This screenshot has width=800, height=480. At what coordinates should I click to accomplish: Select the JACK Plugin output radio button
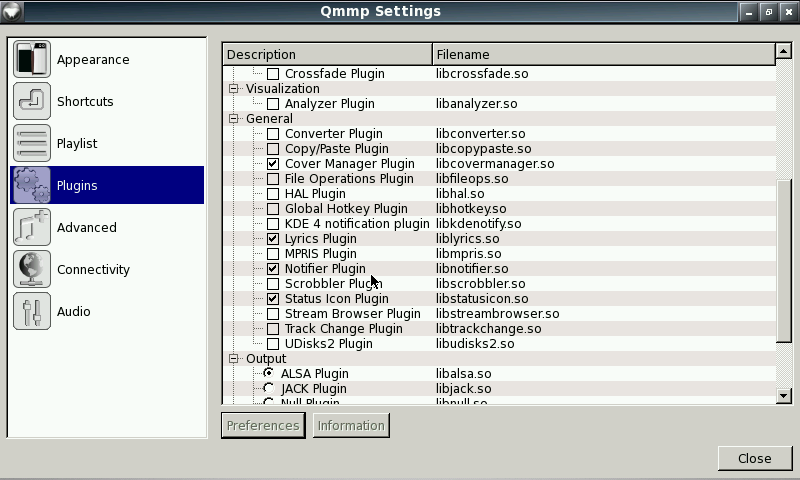[269, 389]
